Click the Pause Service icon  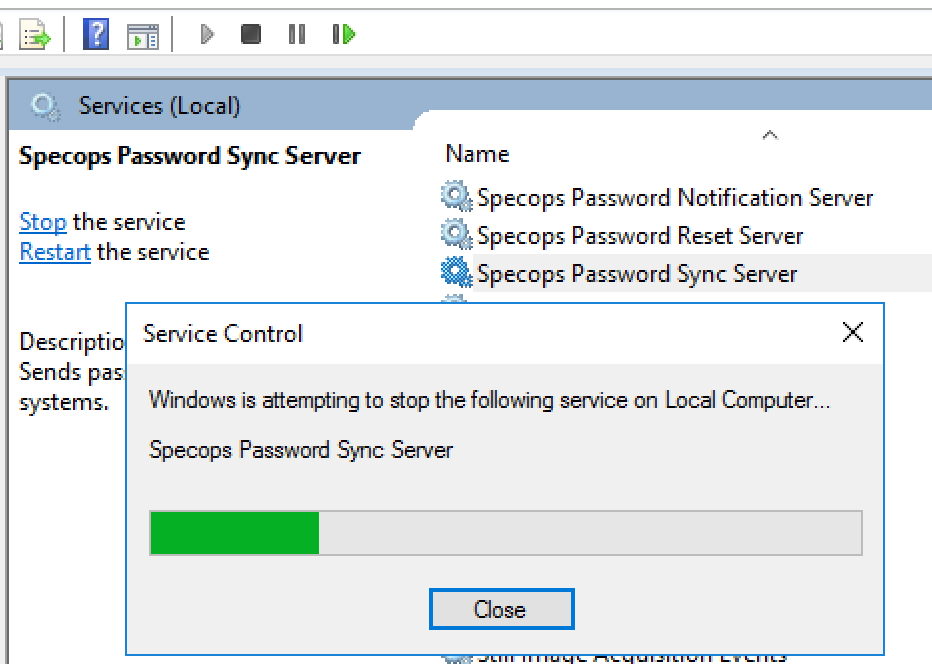[x=297, y=34]
